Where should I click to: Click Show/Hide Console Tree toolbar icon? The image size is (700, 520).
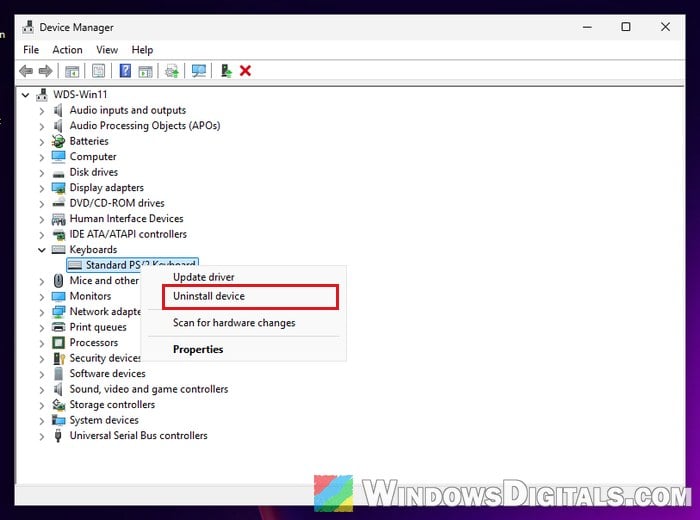(72, 71)
